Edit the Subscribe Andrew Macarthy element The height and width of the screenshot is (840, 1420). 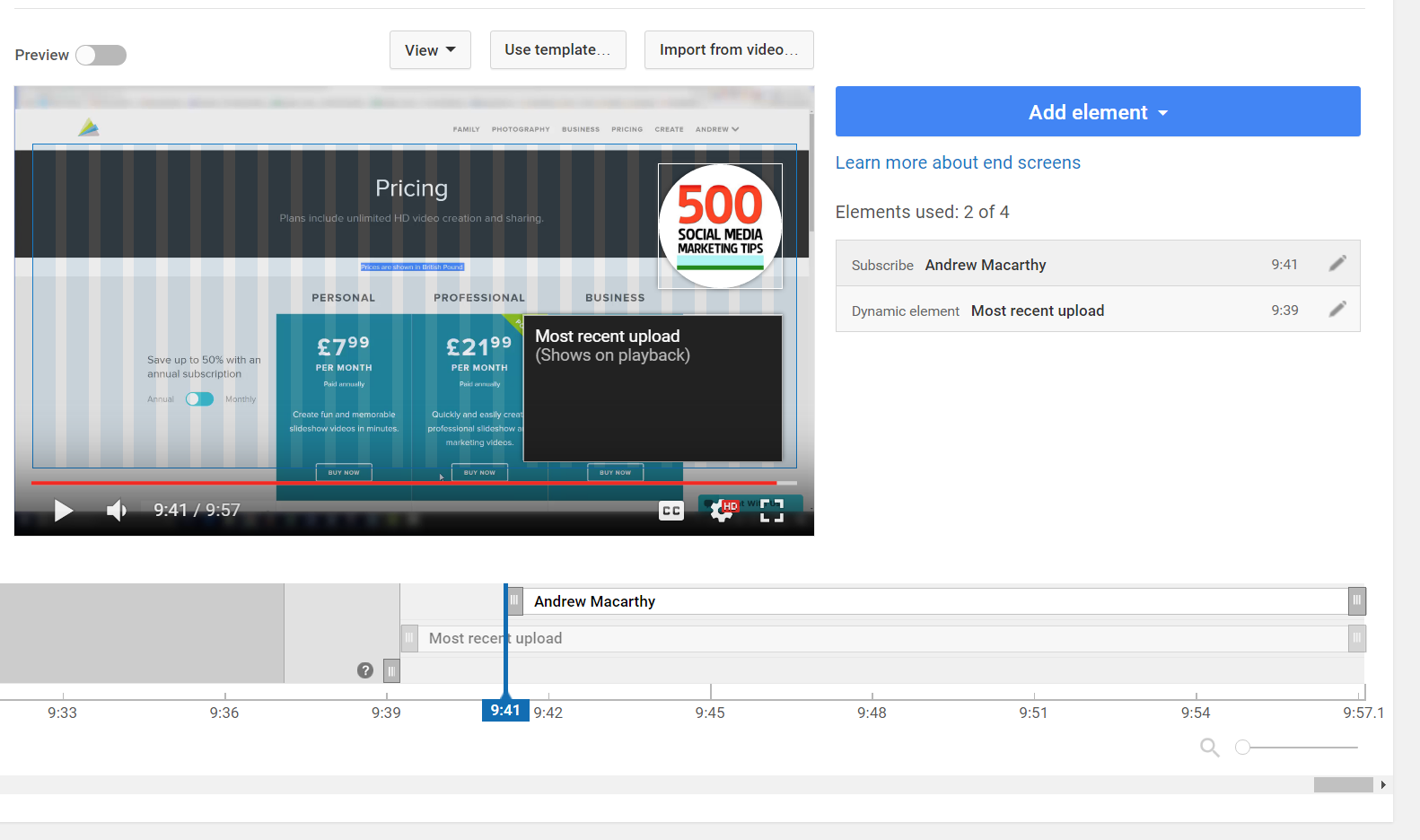[x=1337, y=263]
